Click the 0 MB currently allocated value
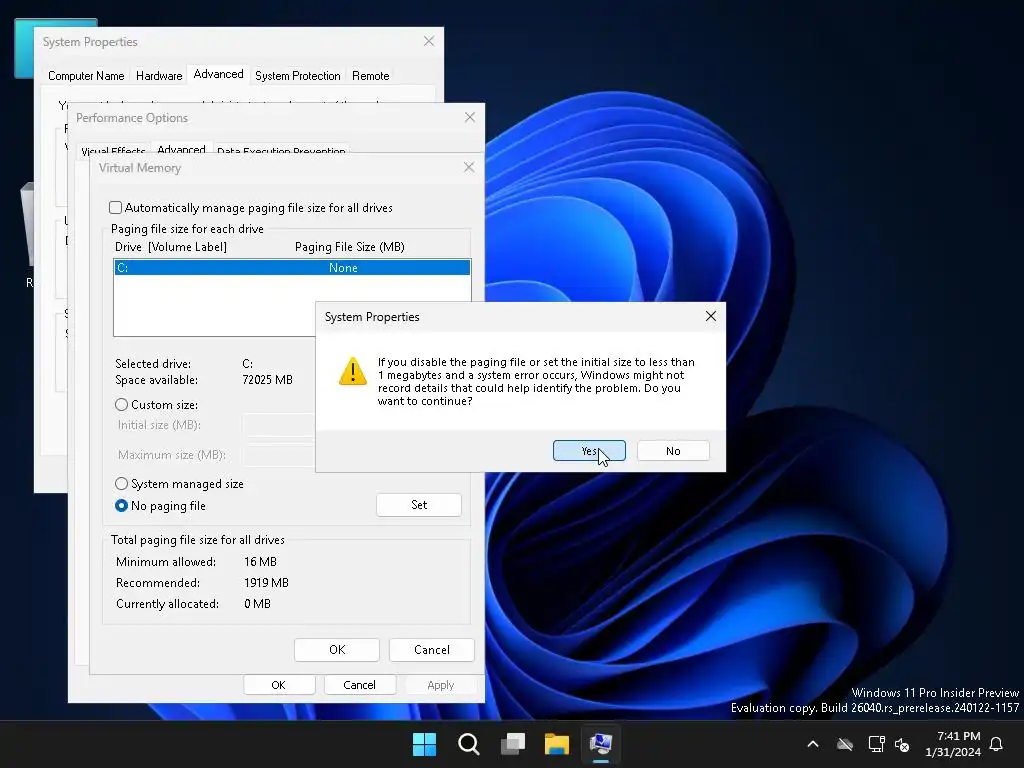1024x768 pixels. click(x=257, y=603)
